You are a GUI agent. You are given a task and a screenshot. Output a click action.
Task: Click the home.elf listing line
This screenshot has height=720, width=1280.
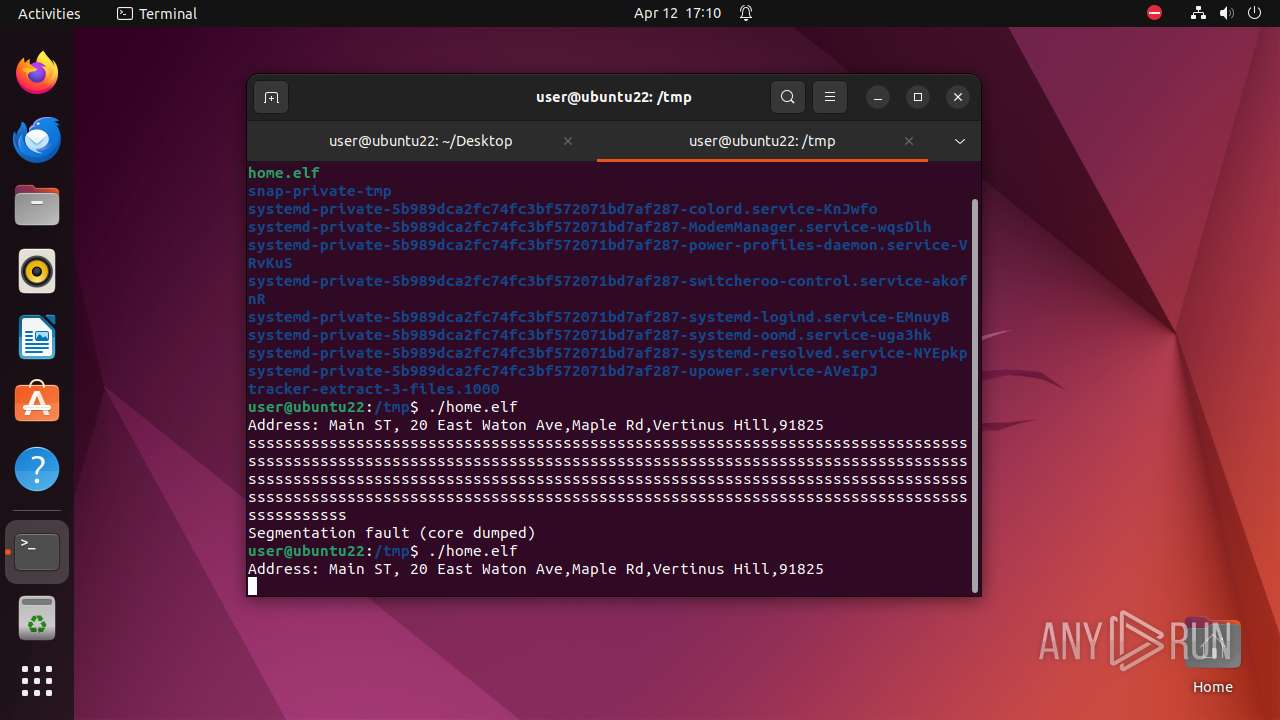(284, 173)
